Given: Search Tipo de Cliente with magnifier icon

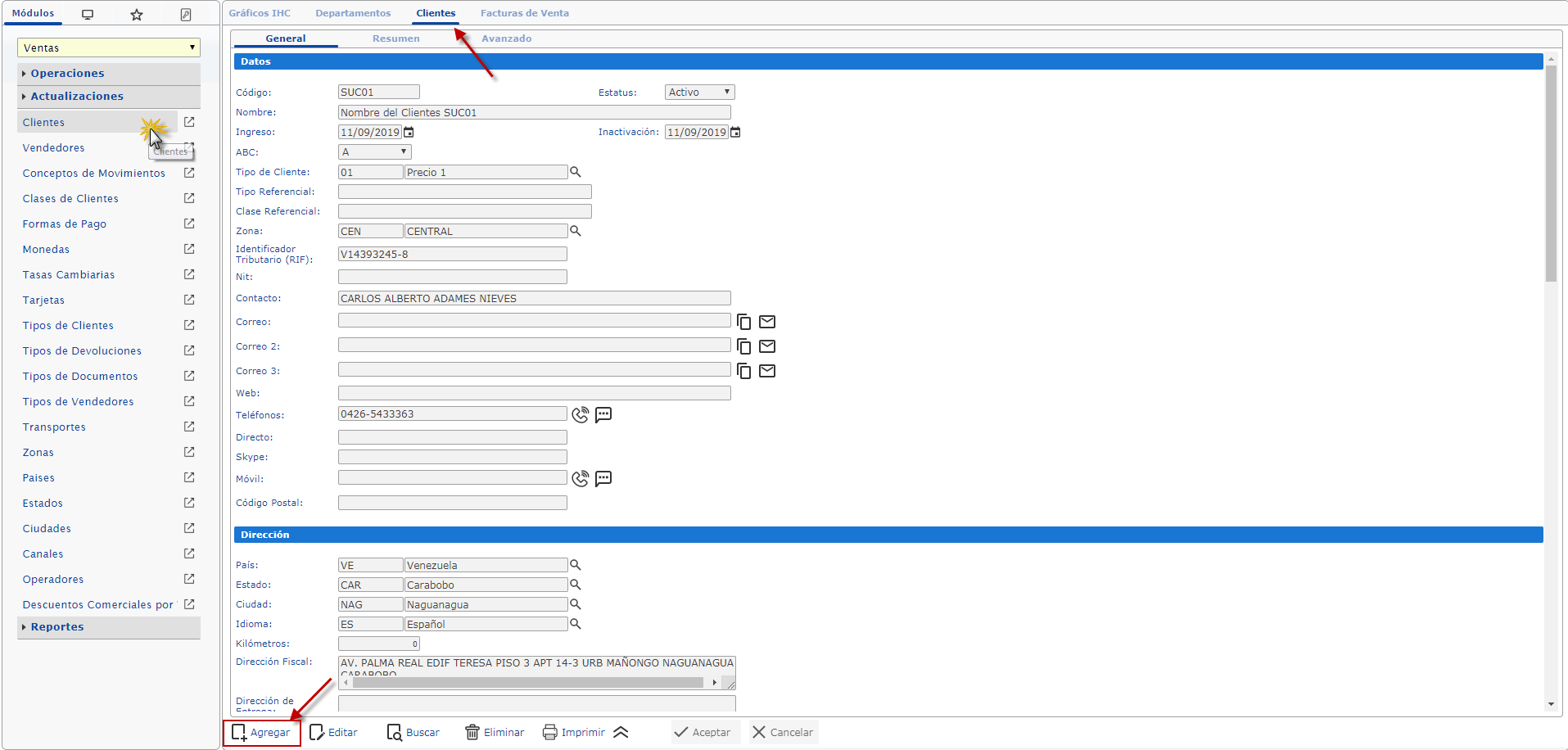Looking at the screenshot, I should (x=576, y=172).
